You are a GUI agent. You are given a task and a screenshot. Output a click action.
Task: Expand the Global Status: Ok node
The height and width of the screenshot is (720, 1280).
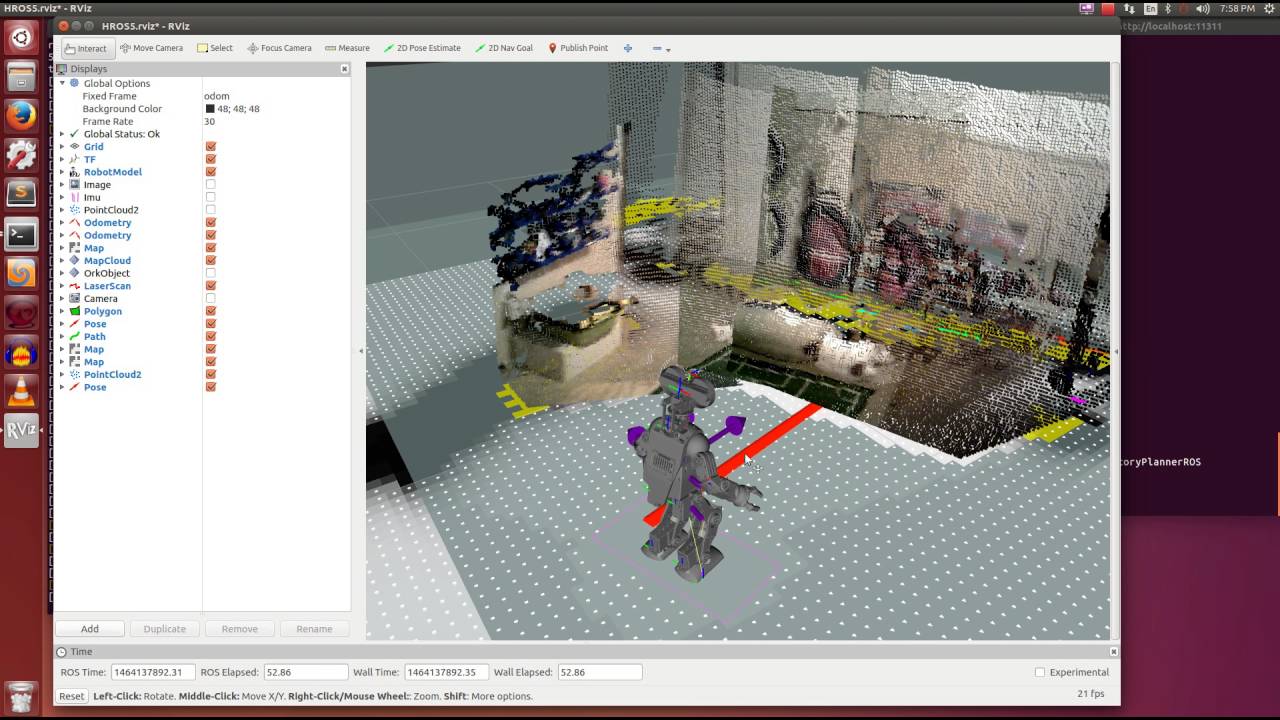pos(62,134)
